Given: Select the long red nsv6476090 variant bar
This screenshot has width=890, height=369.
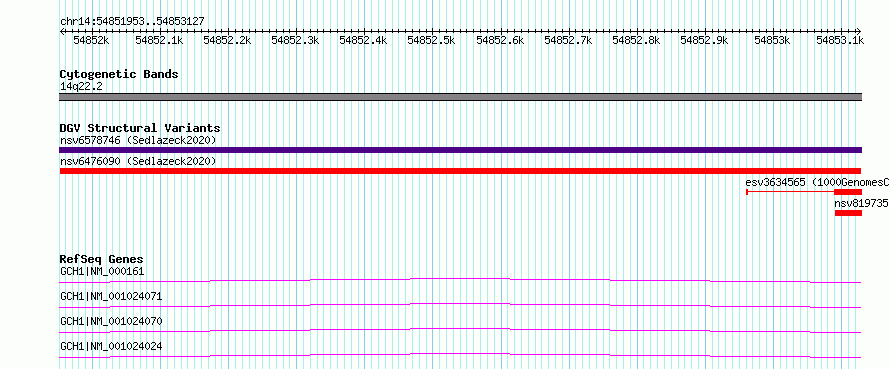Looking at the screenshot, I should [x=460, y=171].
